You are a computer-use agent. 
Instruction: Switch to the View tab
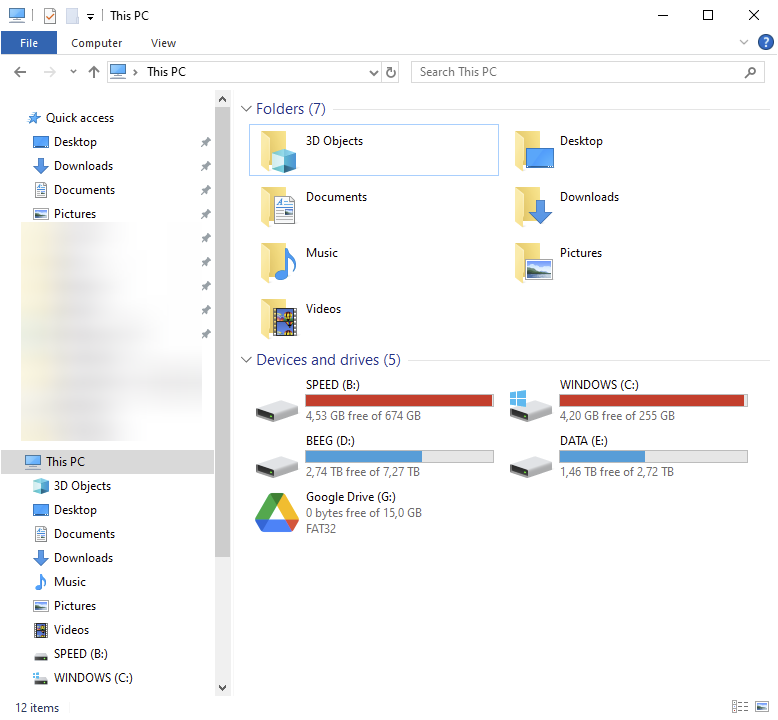tap(163, 43)
